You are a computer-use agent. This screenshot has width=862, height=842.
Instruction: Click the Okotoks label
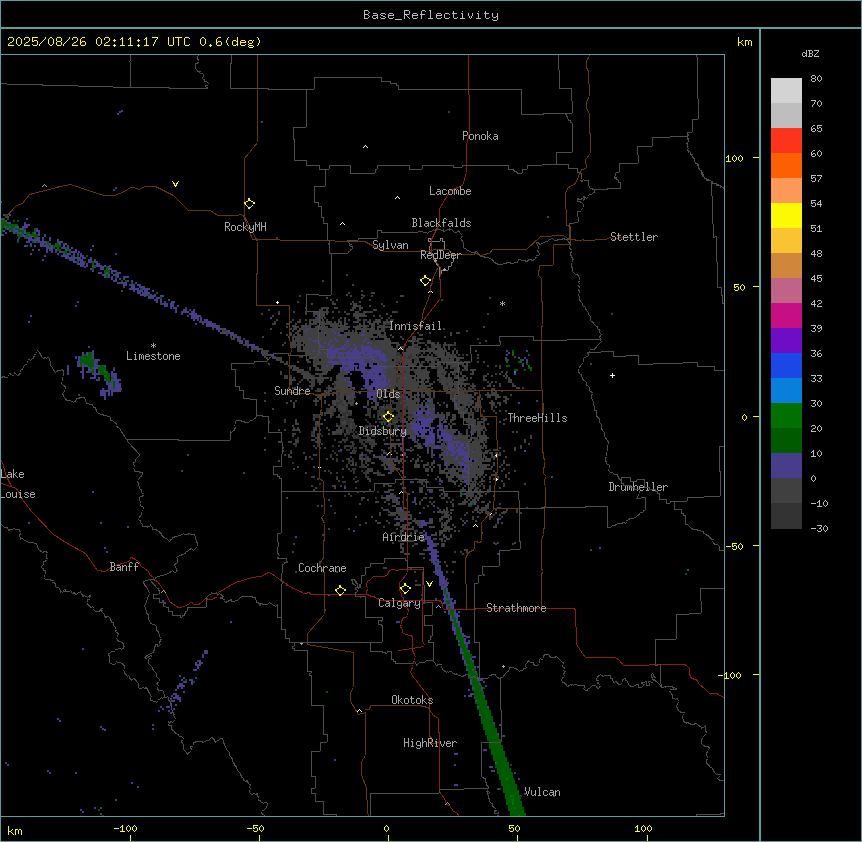point(412,700)
